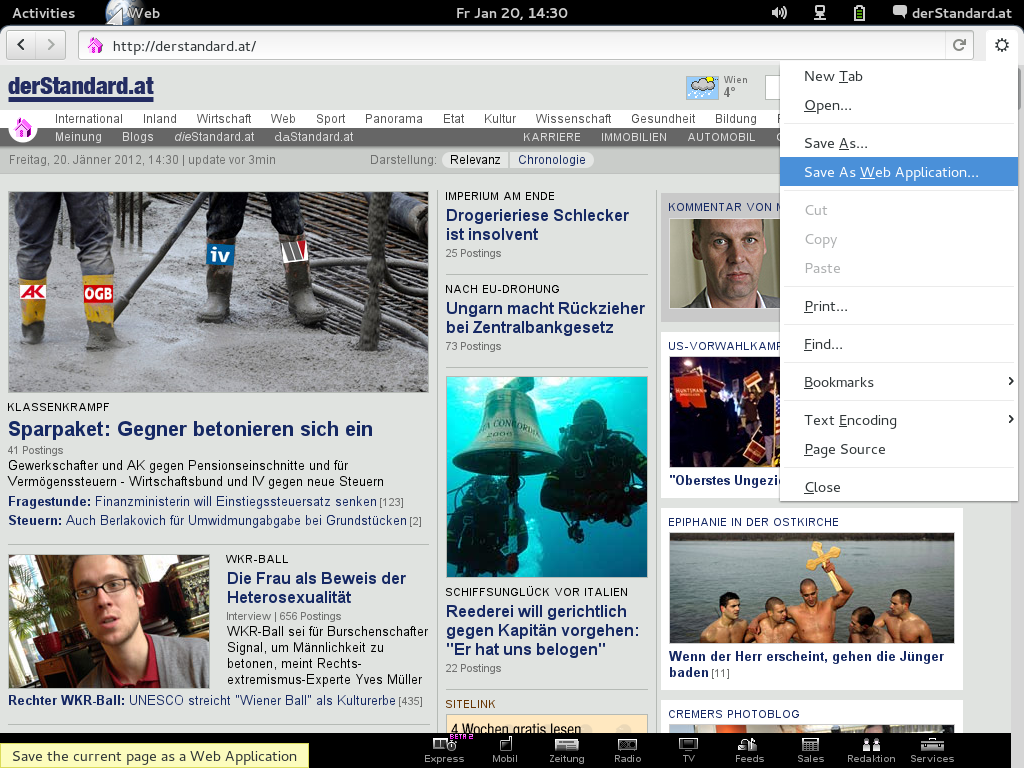Open the Wissenschaft navigation section
1024x768 pixels.
pos(573,119)
